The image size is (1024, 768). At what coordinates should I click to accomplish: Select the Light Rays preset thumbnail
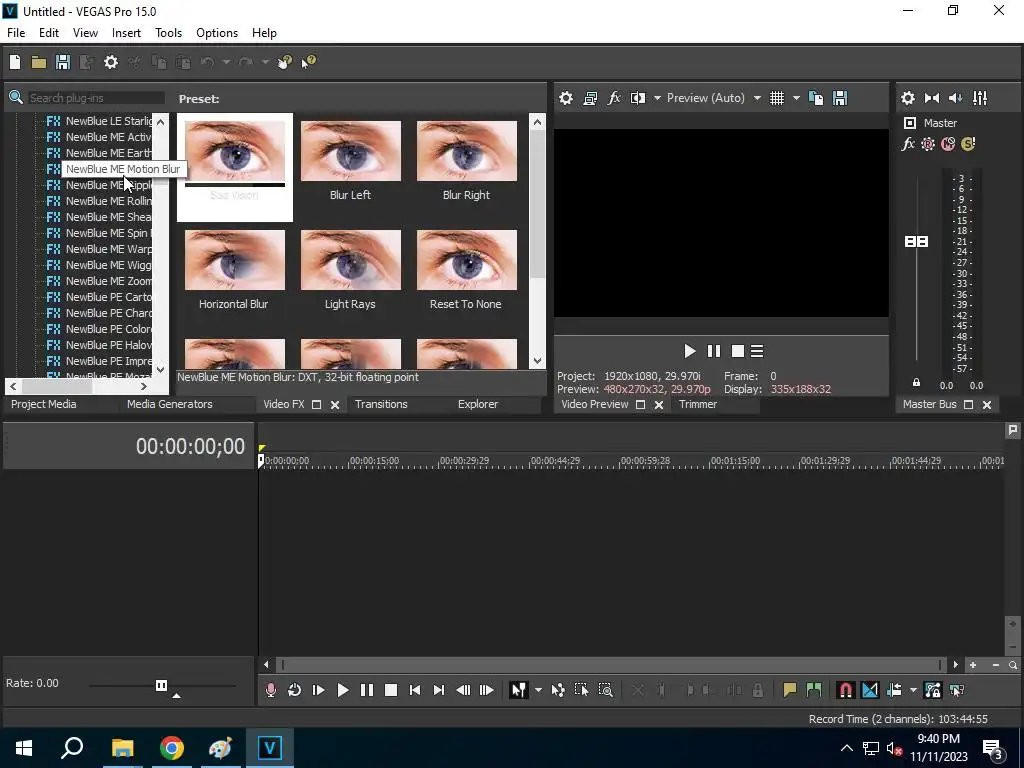pyautogui.click(x=351, y=260)
